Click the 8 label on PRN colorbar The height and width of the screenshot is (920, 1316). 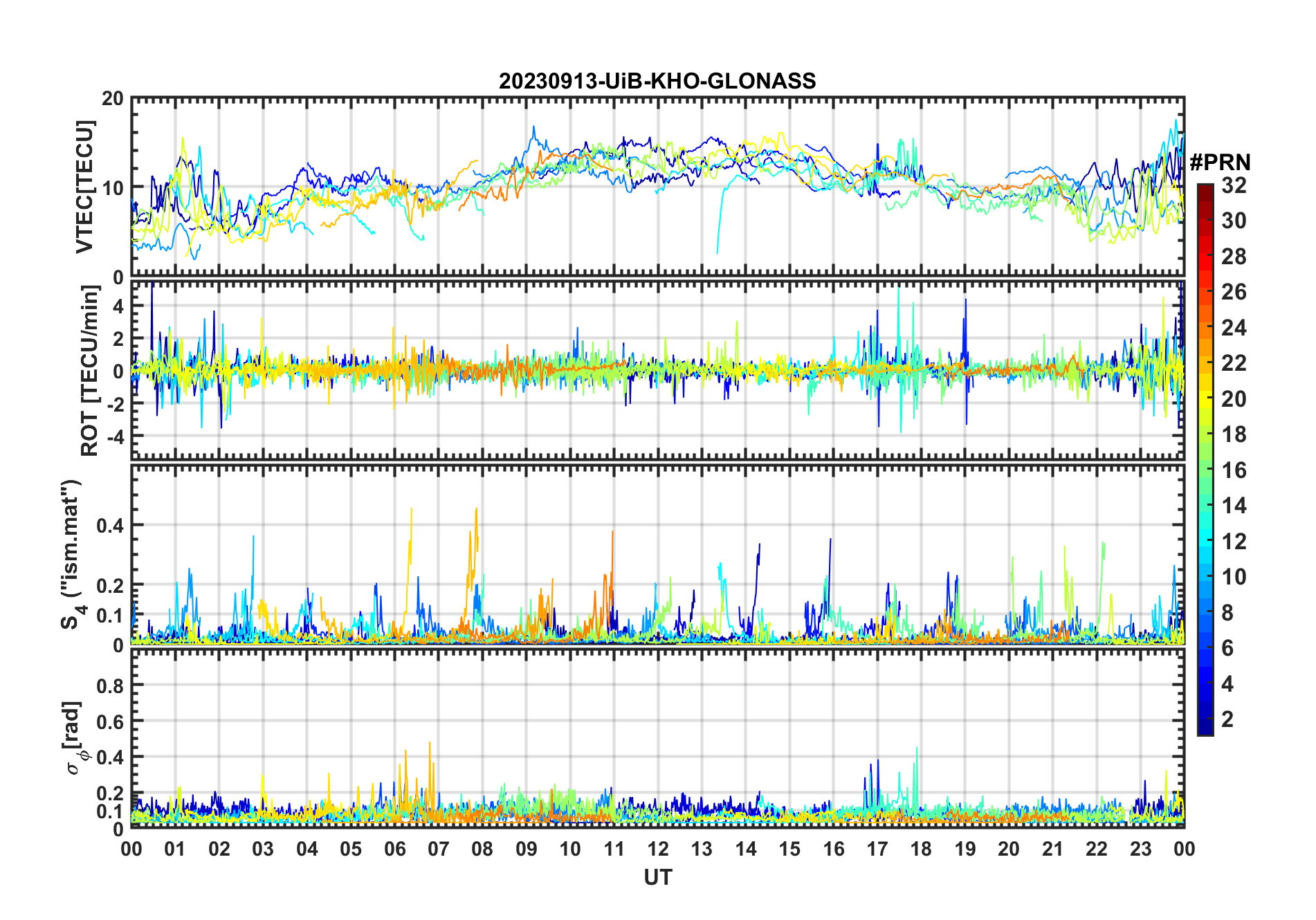(x=1228, y=613)
